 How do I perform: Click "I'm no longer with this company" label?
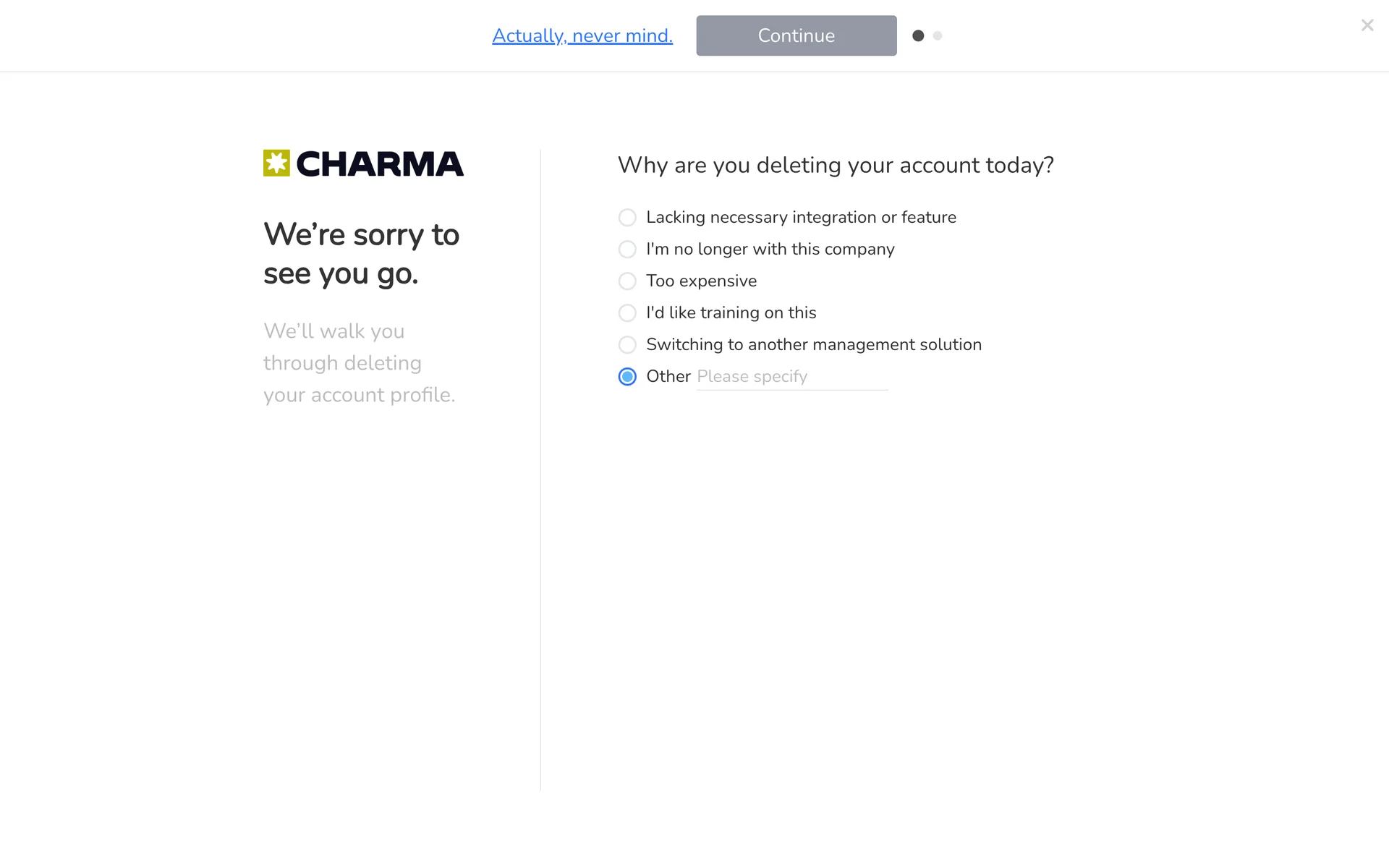coord(770,249)
